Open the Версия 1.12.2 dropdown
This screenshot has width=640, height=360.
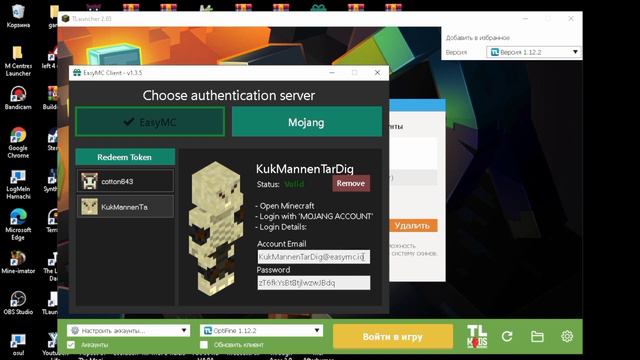click(533, 52)
